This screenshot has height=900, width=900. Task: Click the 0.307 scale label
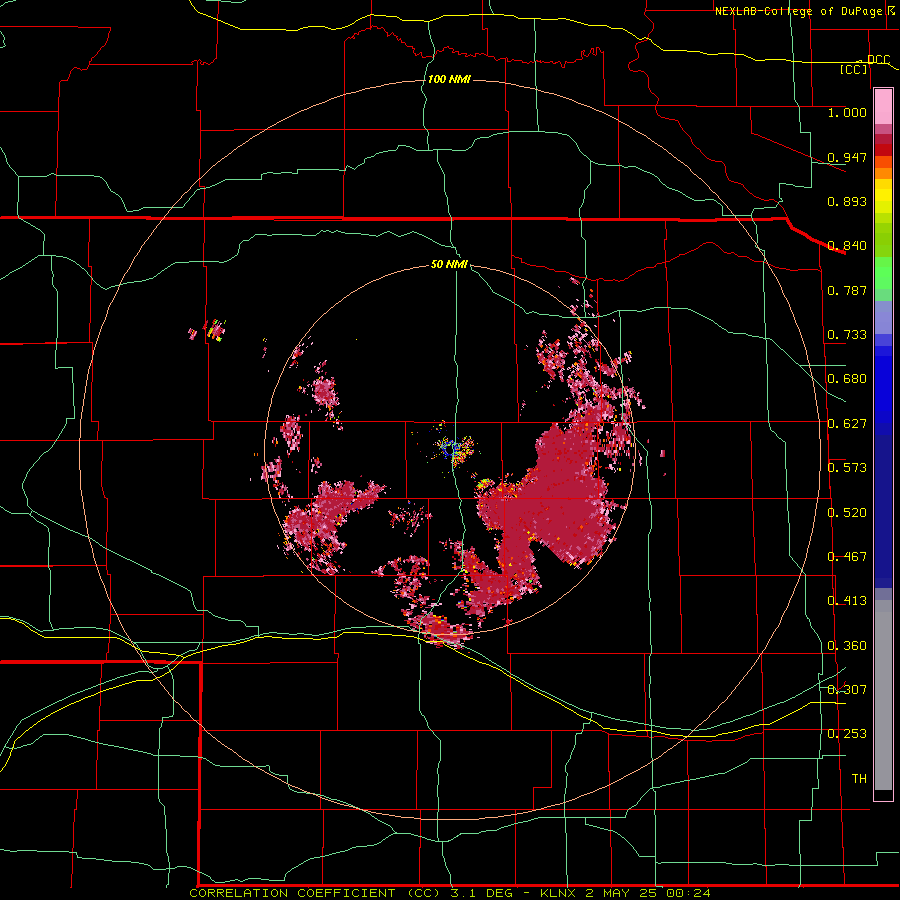847,690
